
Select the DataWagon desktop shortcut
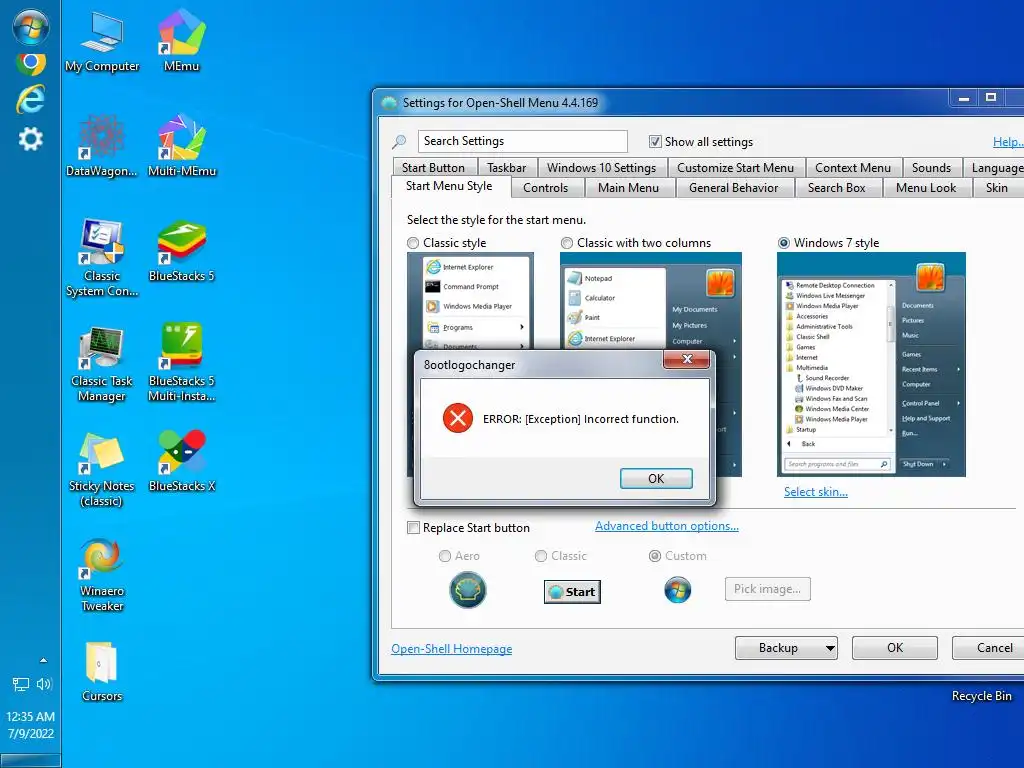tap(102, 146)
